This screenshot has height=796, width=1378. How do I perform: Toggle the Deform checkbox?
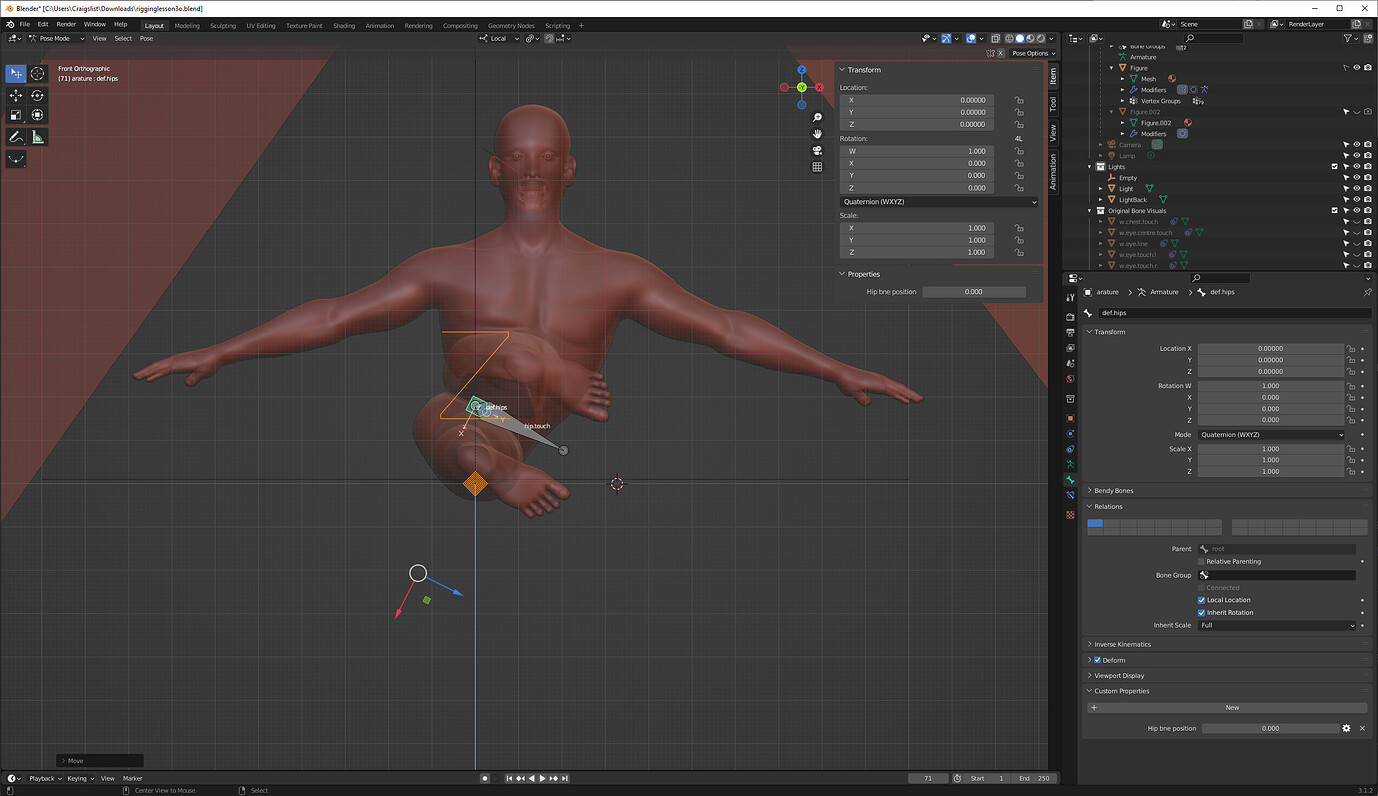point(1097,660)
